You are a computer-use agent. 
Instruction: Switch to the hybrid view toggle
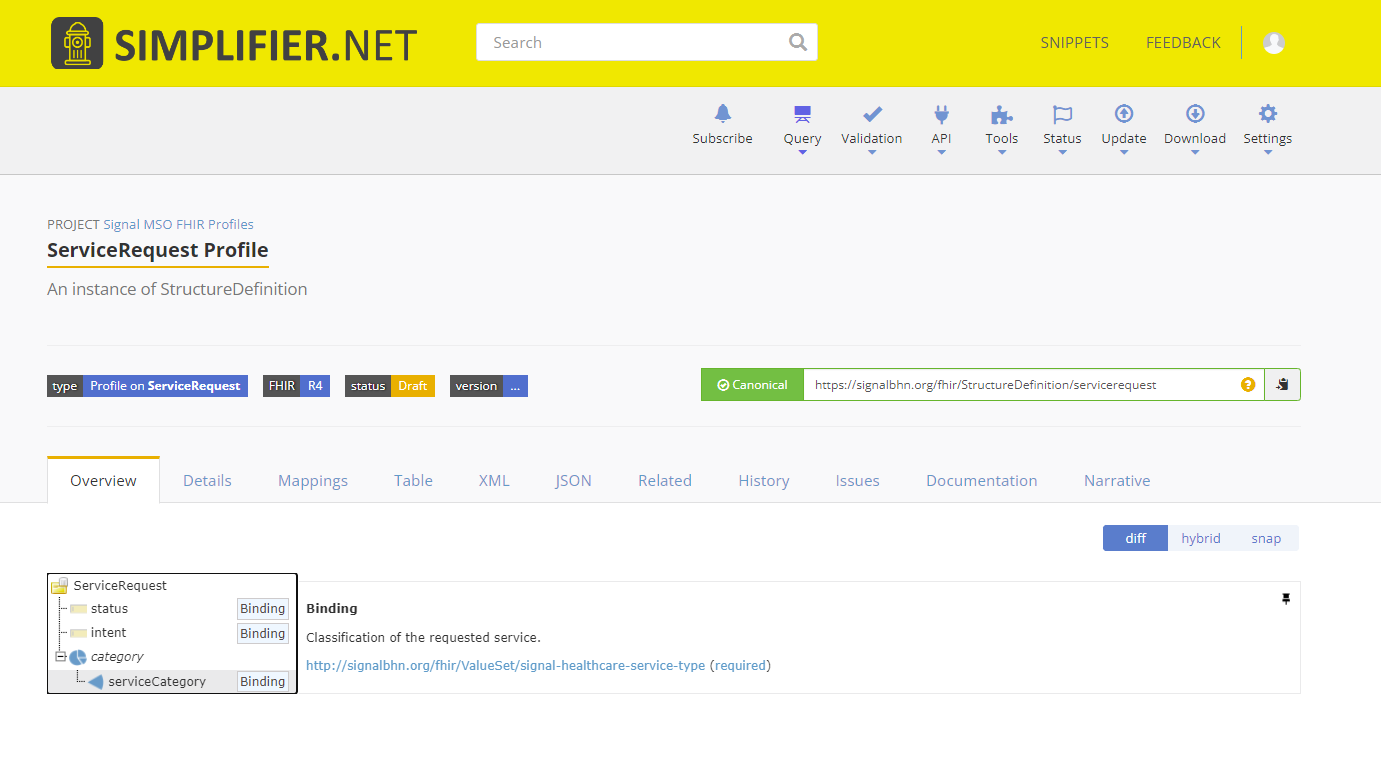click(1200, 538)
